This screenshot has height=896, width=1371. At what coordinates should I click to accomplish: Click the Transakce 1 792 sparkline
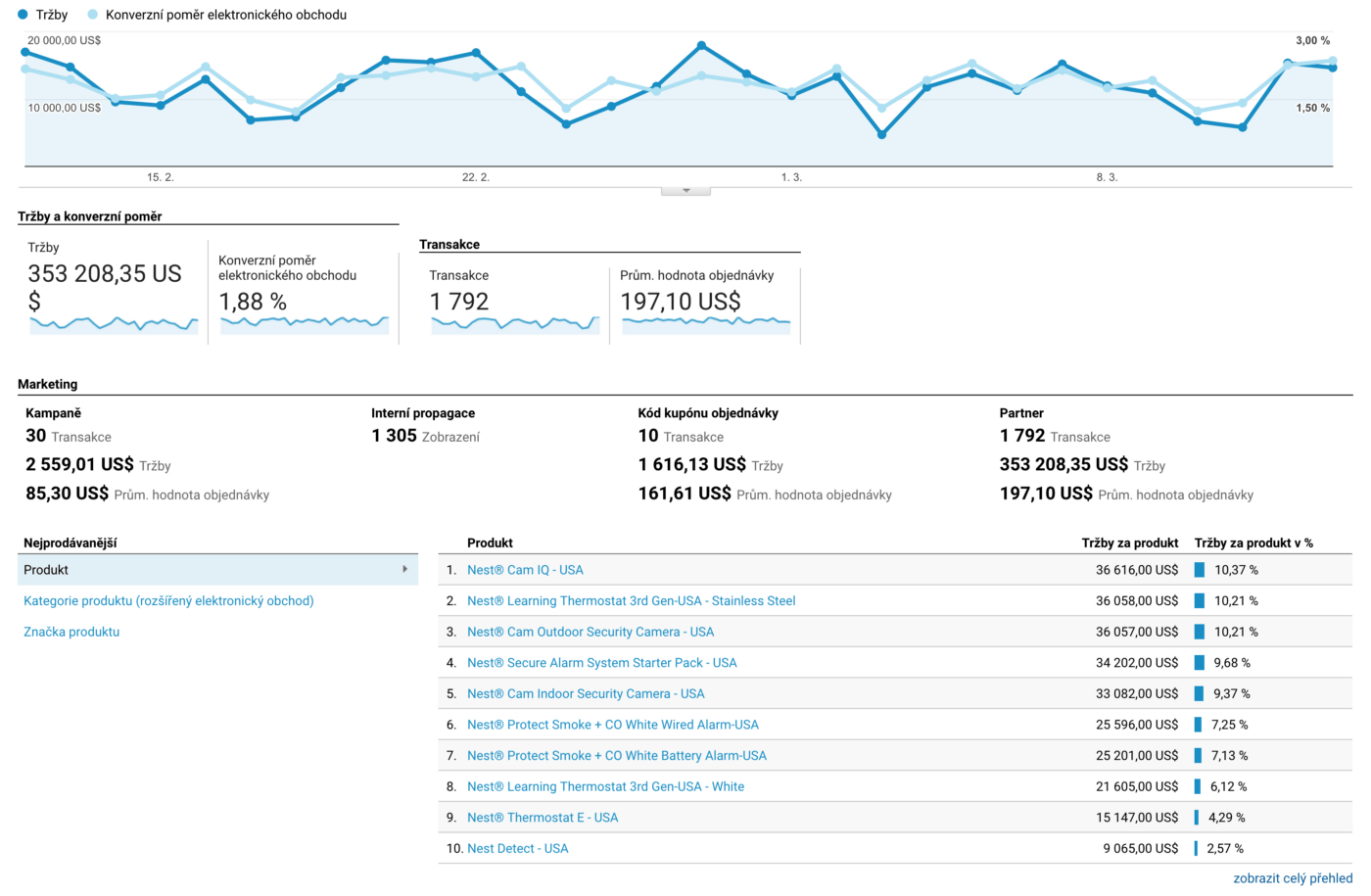pyautogui.click(x=515, y=324)
